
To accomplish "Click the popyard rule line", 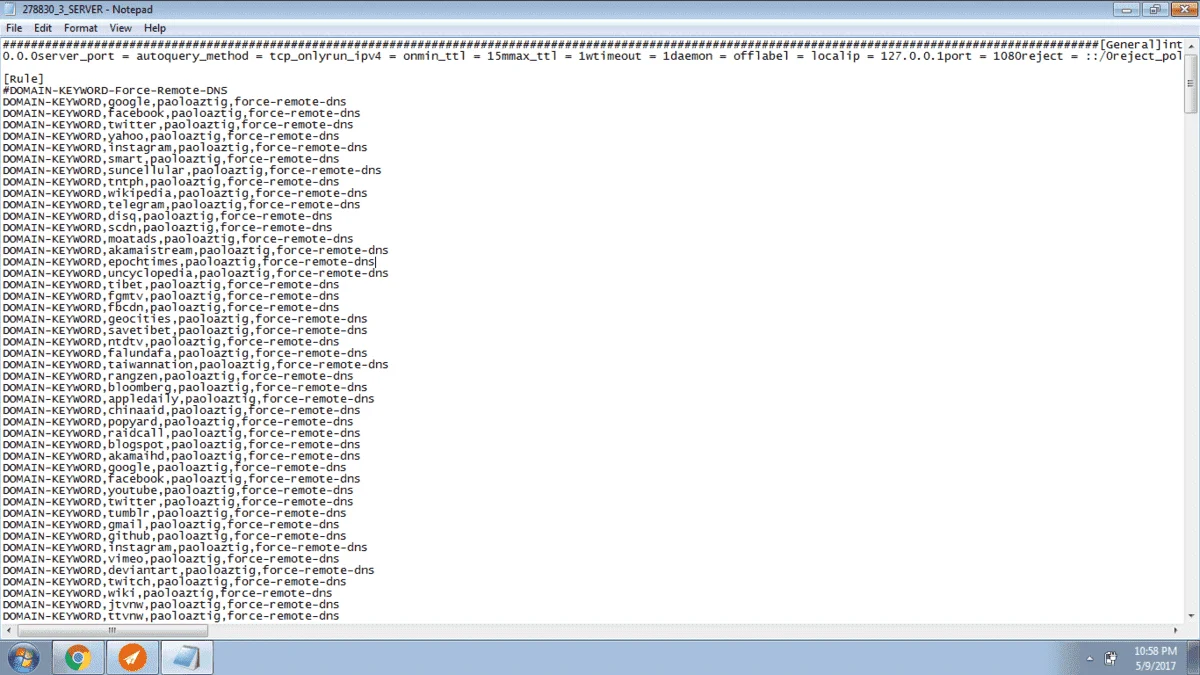I will click(178, 422).
